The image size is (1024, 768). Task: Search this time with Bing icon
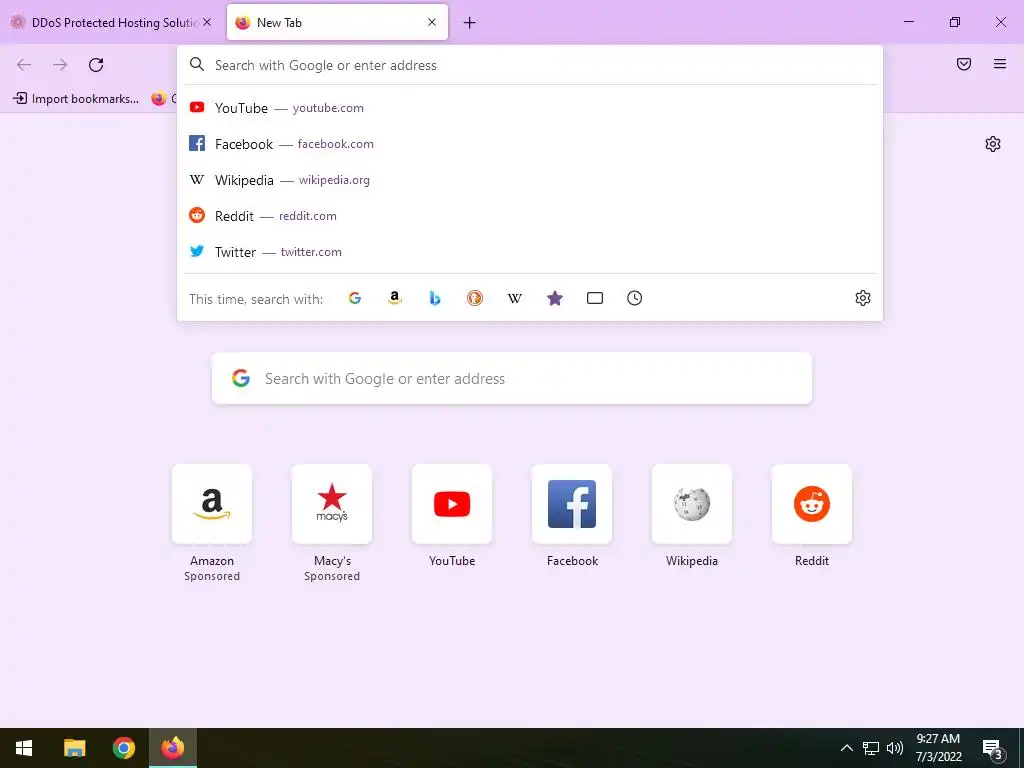coord(435,298)
